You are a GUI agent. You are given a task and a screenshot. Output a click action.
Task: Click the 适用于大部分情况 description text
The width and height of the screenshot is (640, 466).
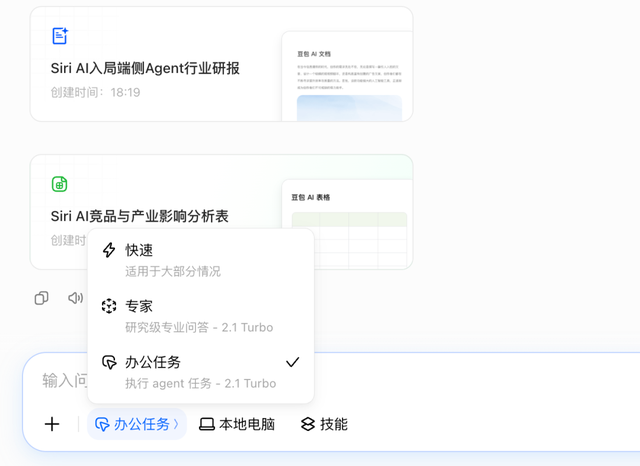point(173,271)
